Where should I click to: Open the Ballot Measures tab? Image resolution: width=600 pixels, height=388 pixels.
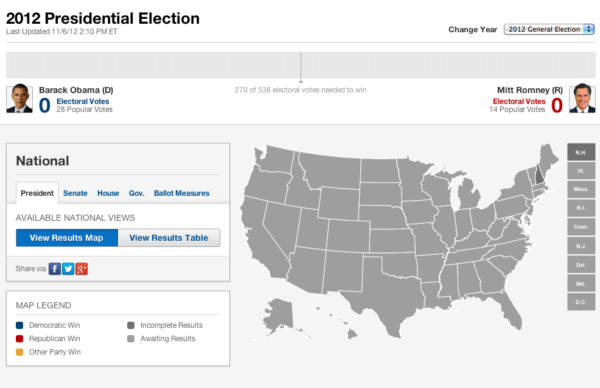181,193
